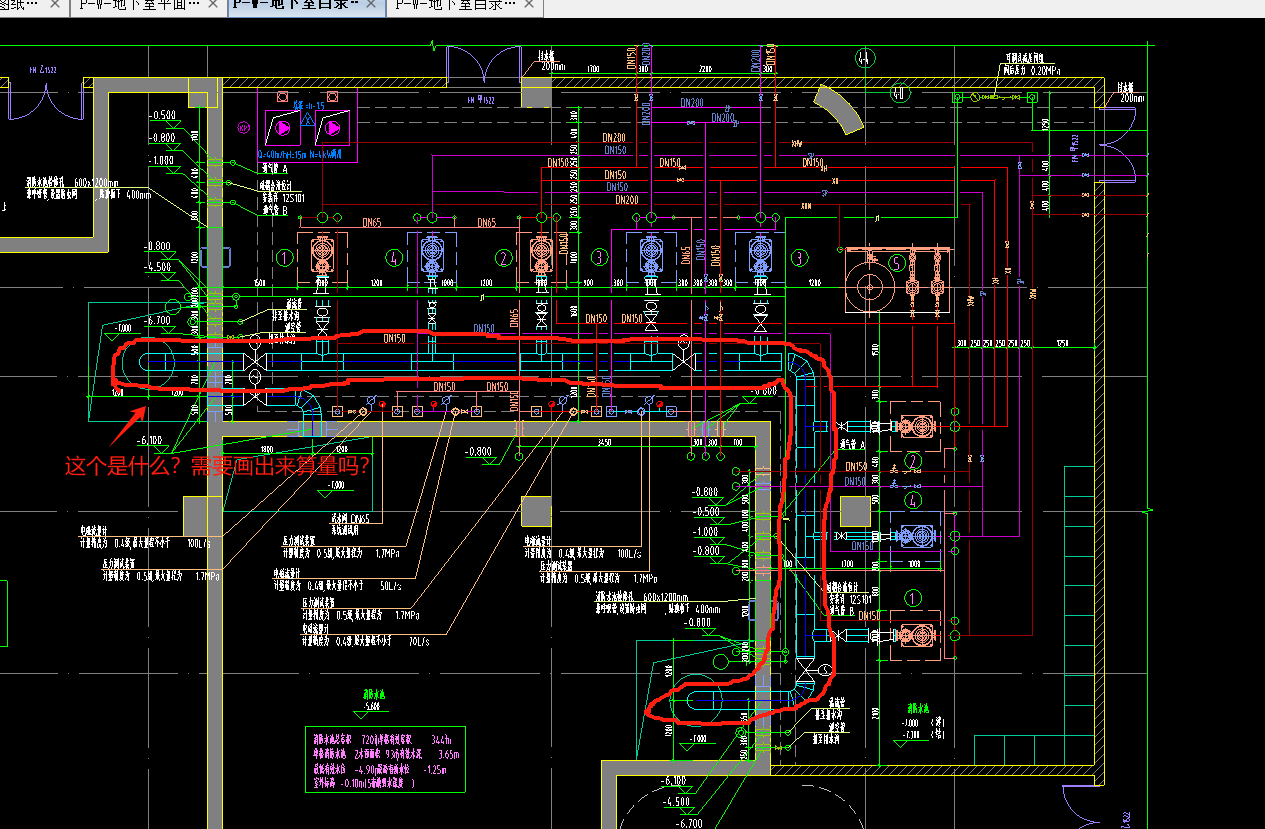Close the P-W-地下室平面 tab

tap(212, 5)
